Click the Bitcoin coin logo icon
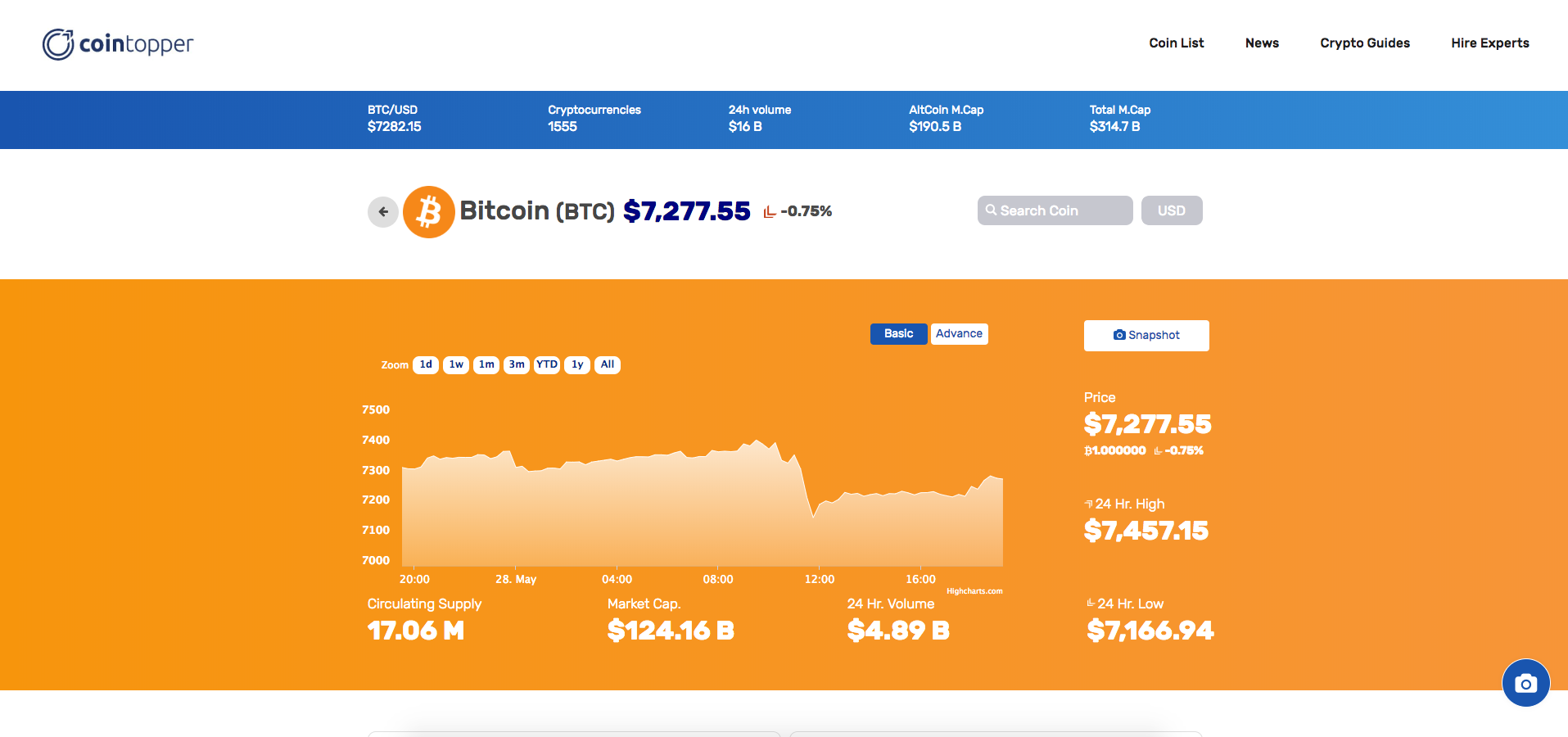Image resolution: width=1568 pixels, height=737 pixels. coord(428,211)
